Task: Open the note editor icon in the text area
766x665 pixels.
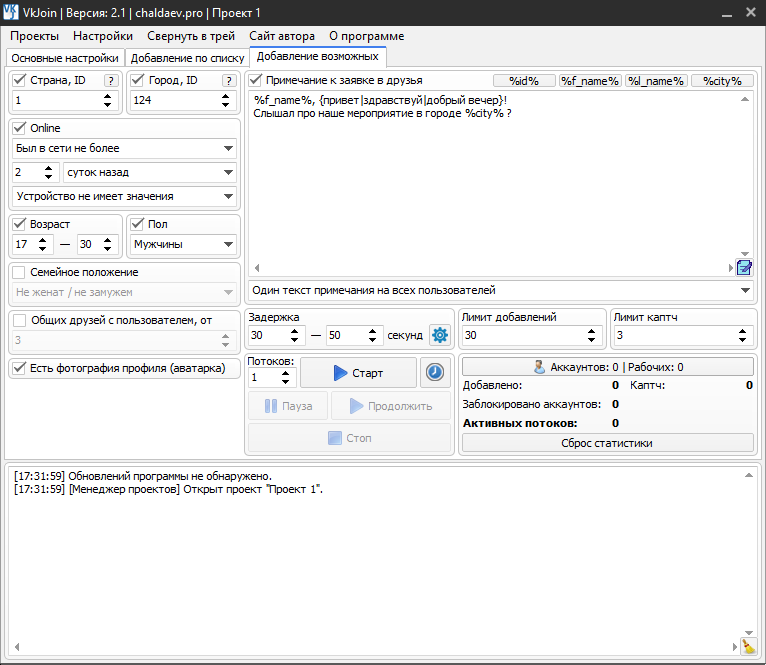Action: coord(743,267)
